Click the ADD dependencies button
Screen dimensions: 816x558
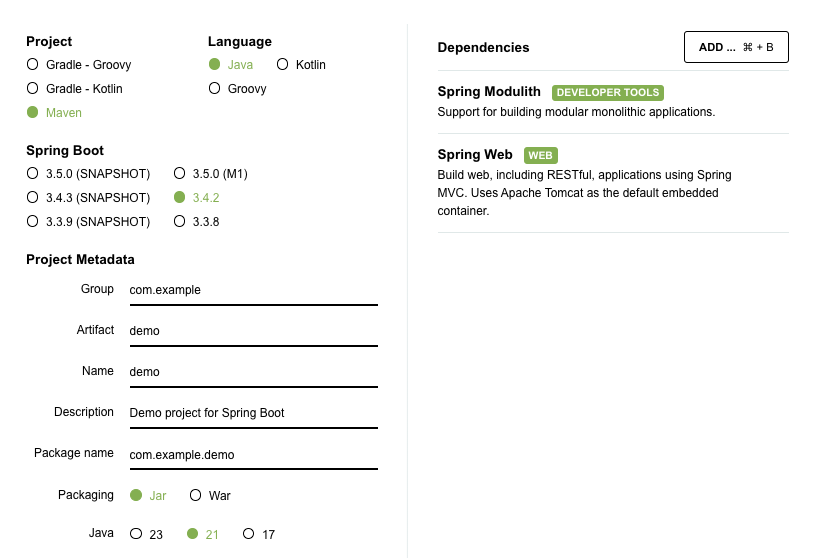[736, 47]
